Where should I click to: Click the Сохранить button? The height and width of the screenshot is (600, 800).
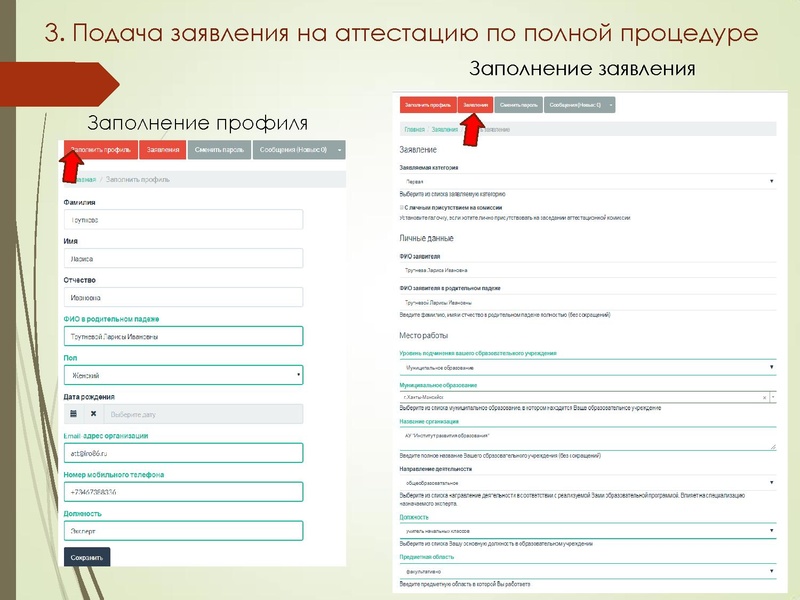pos(88,556)
